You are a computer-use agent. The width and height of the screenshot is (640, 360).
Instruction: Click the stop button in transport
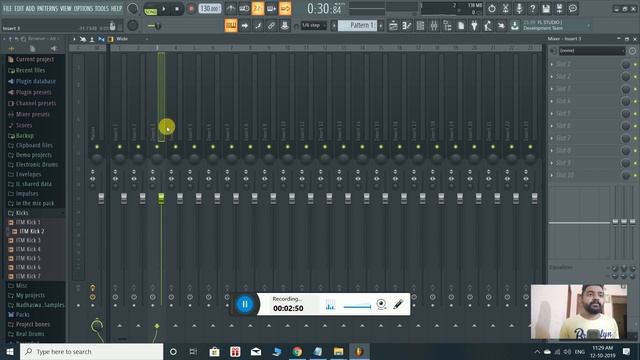coord(177,9)
